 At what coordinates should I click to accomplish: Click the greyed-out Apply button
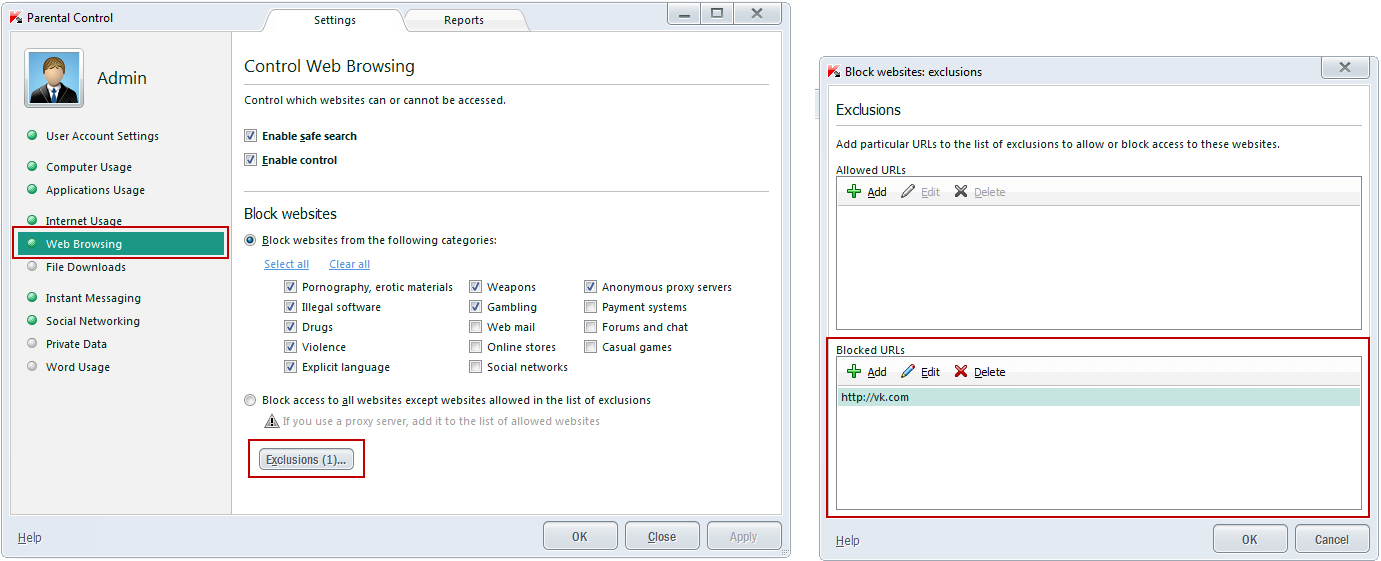pyautogui.click(x=744, y=536)
